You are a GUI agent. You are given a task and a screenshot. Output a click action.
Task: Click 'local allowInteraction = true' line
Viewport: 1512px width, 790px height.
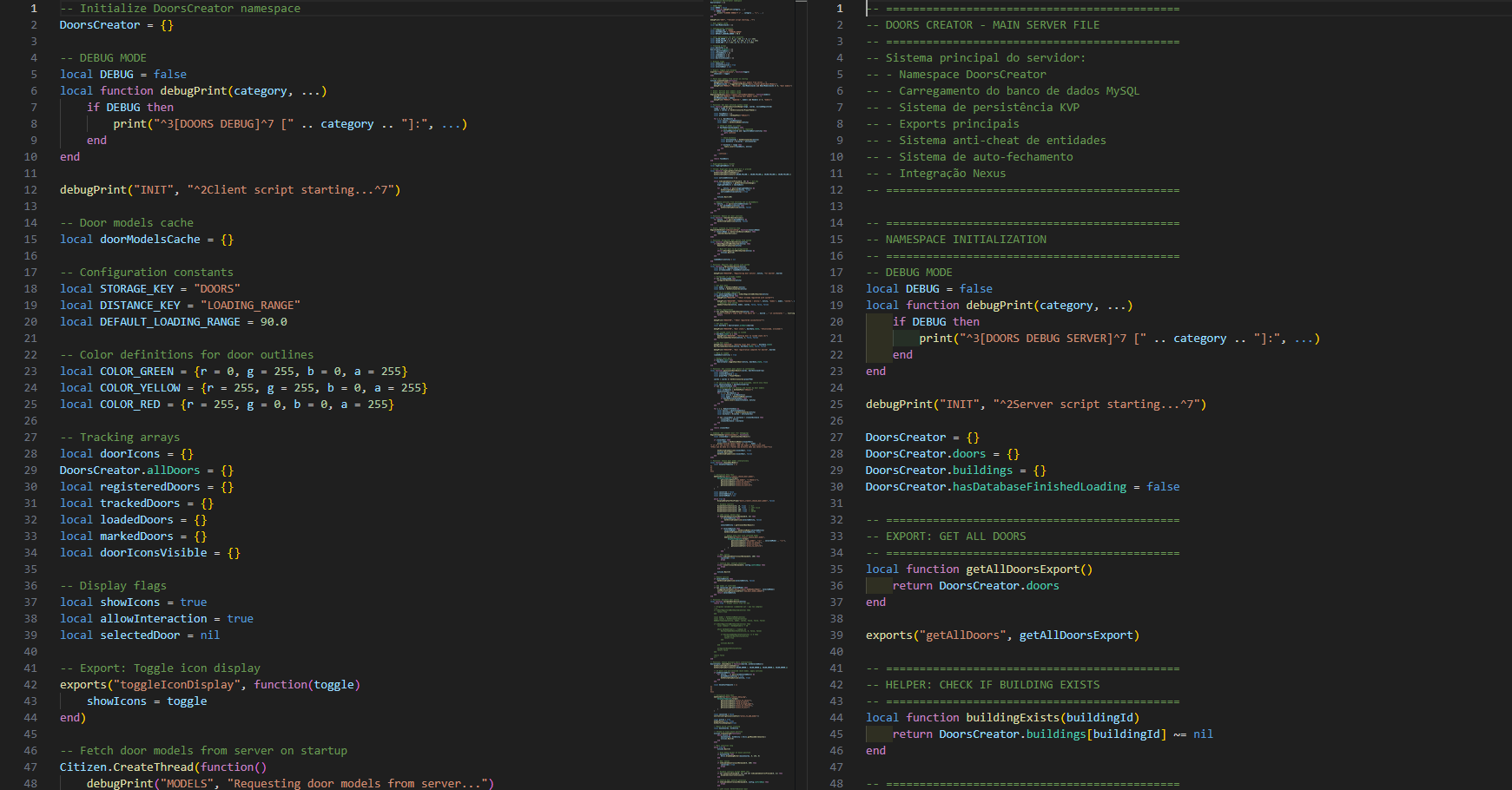(x=157, y=618)
